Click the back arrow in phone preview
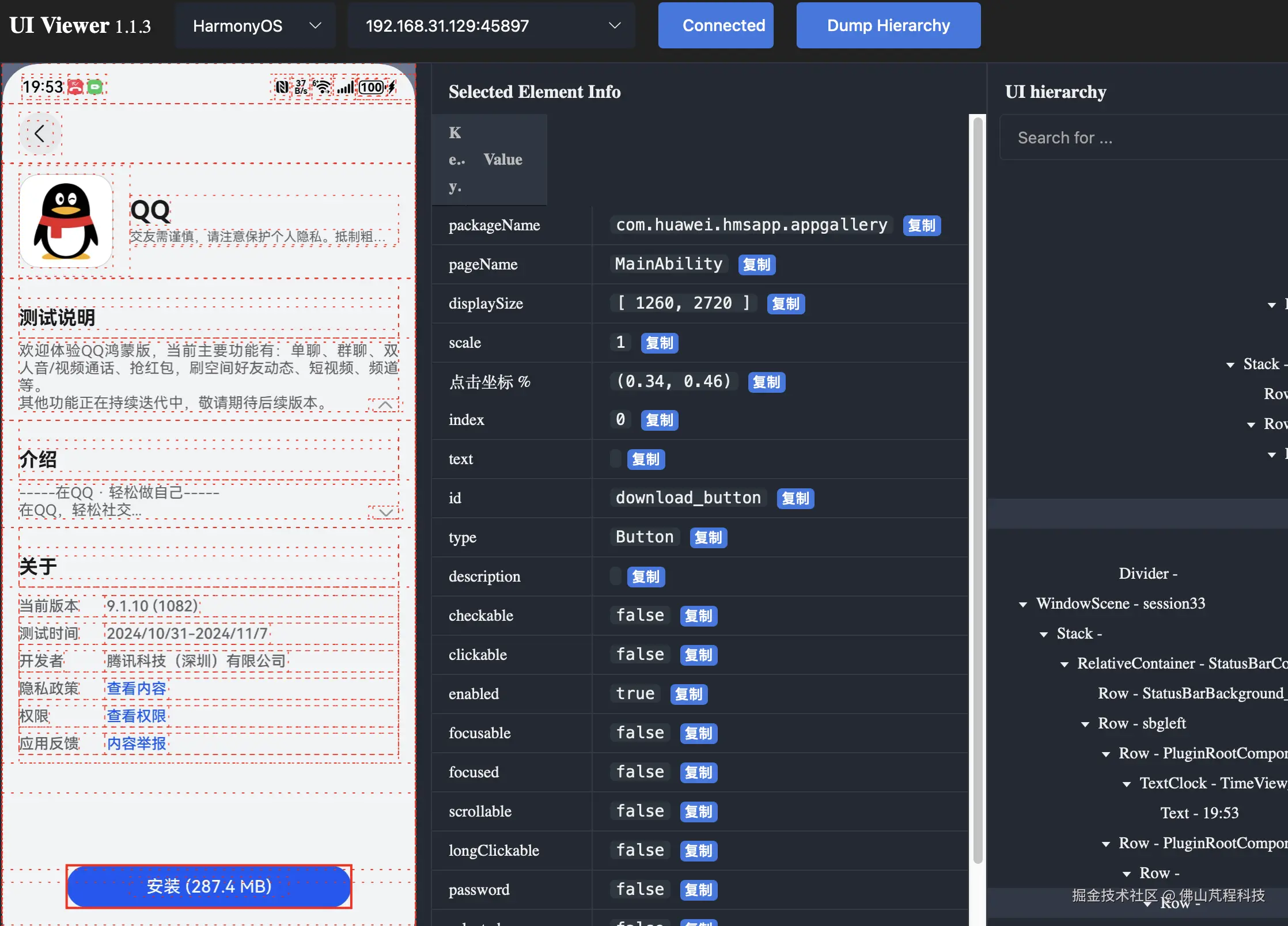The height and width of the screenshot is (926, 1288). [39, 134]
